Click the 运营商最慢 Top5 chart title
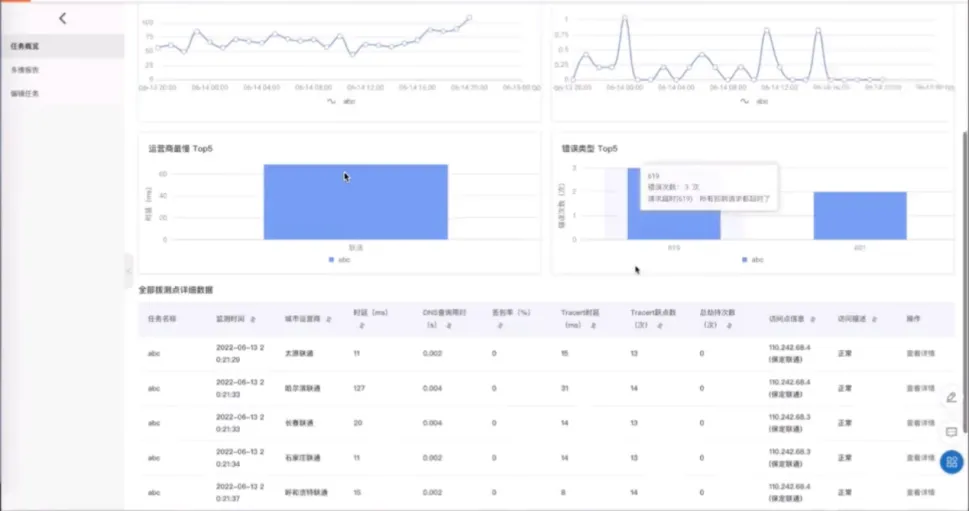Viewport: 969px width, 511px height. pos(180,149)
